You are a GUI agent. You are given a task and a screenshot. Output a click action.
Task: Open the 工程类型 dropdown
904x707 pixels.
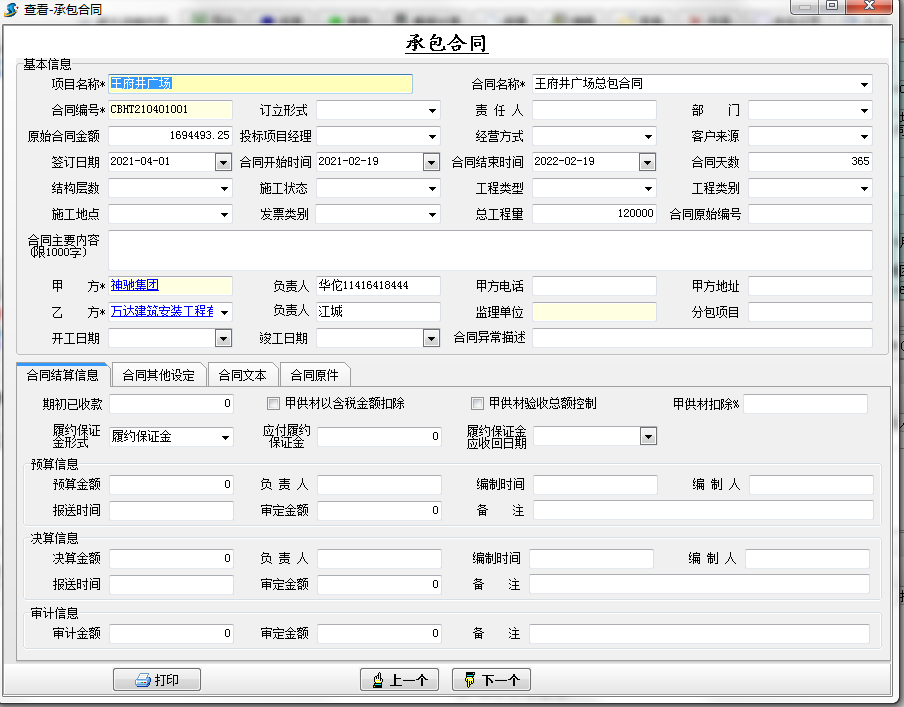[648, 188]
